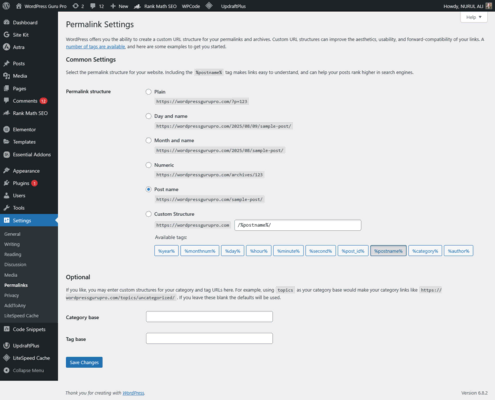The height and width of the screenshot is (400, 495).
Task: Choose Custom Structure radio option
Action: coord(148,214)
